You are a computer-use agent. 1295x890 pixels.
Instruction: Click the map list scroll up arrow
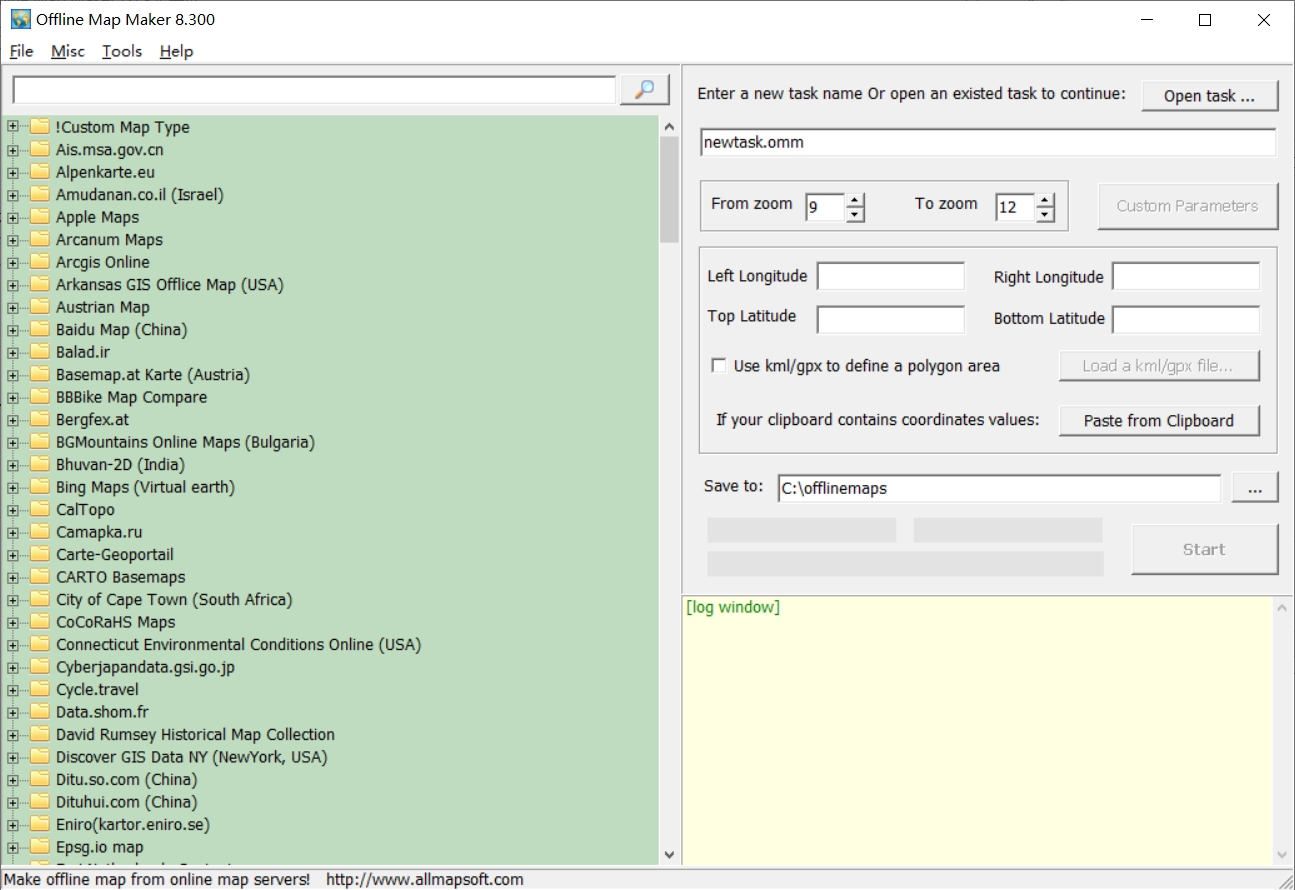click(x=669, y=127)
